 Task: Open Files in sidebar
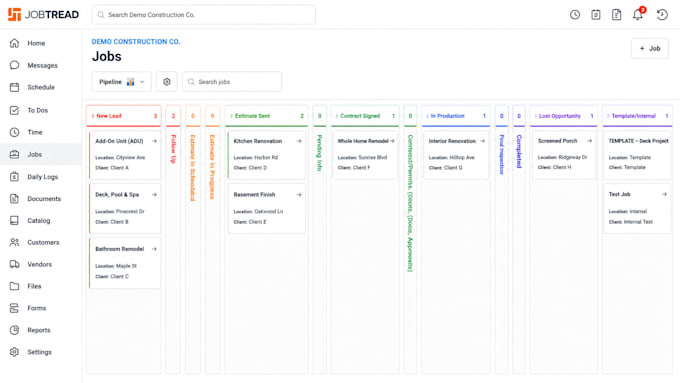[x=41, y=286]
